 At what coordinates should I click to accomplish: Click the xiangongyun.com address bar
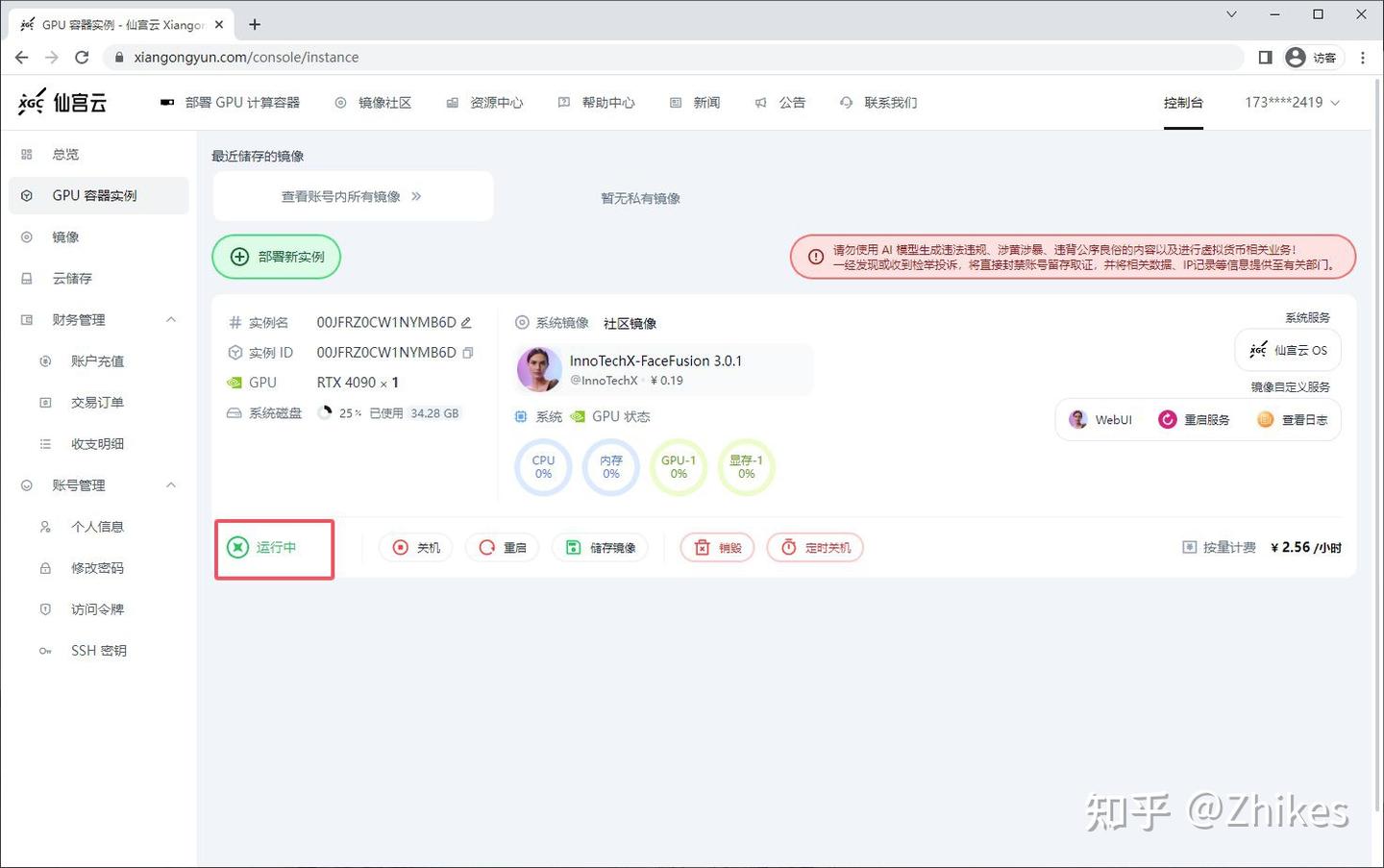(x=673, y=58)
